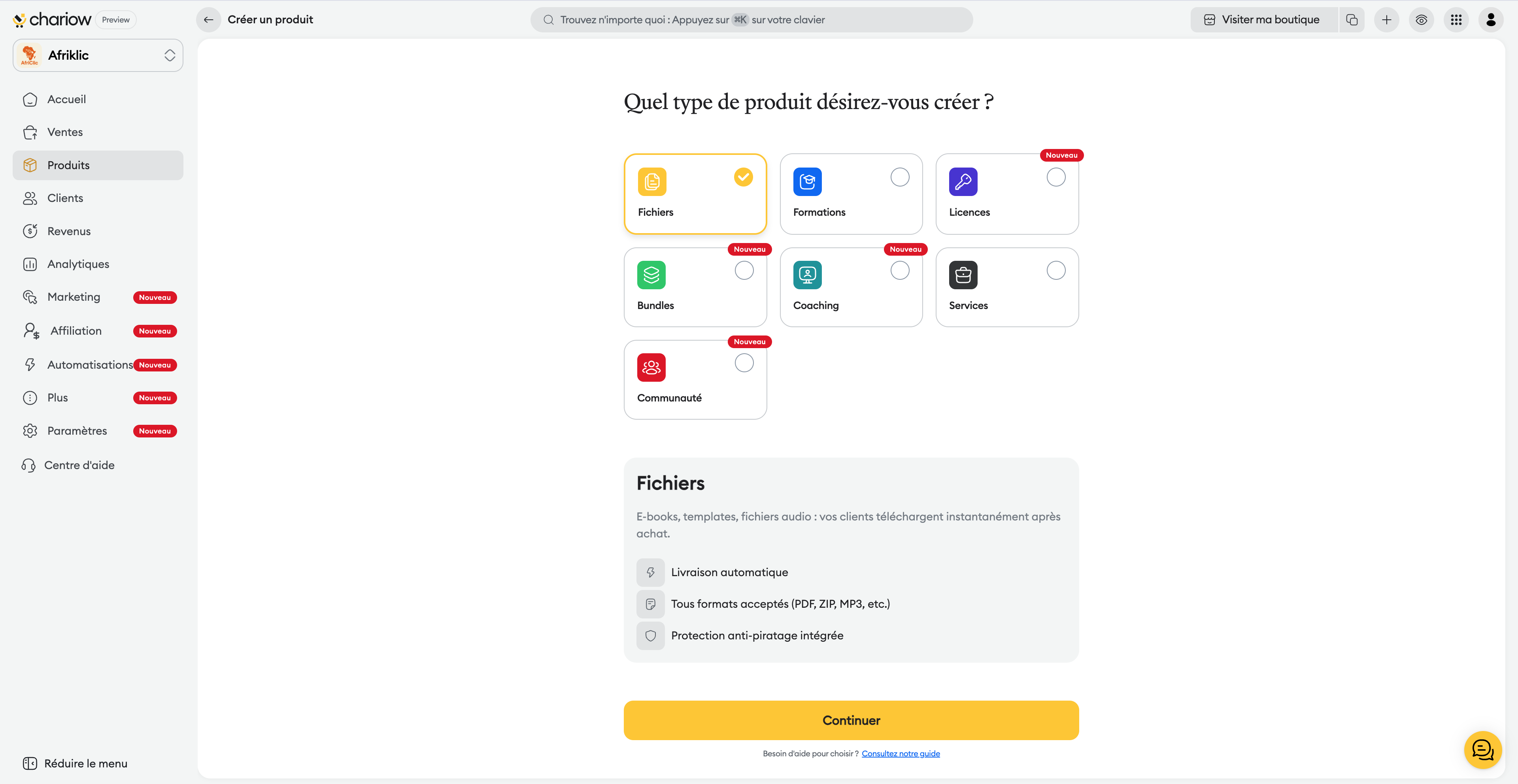Choose the Coaching radio option
Image resolution: width=1518 pixels, height=784 pixels.
coord(899,270)
